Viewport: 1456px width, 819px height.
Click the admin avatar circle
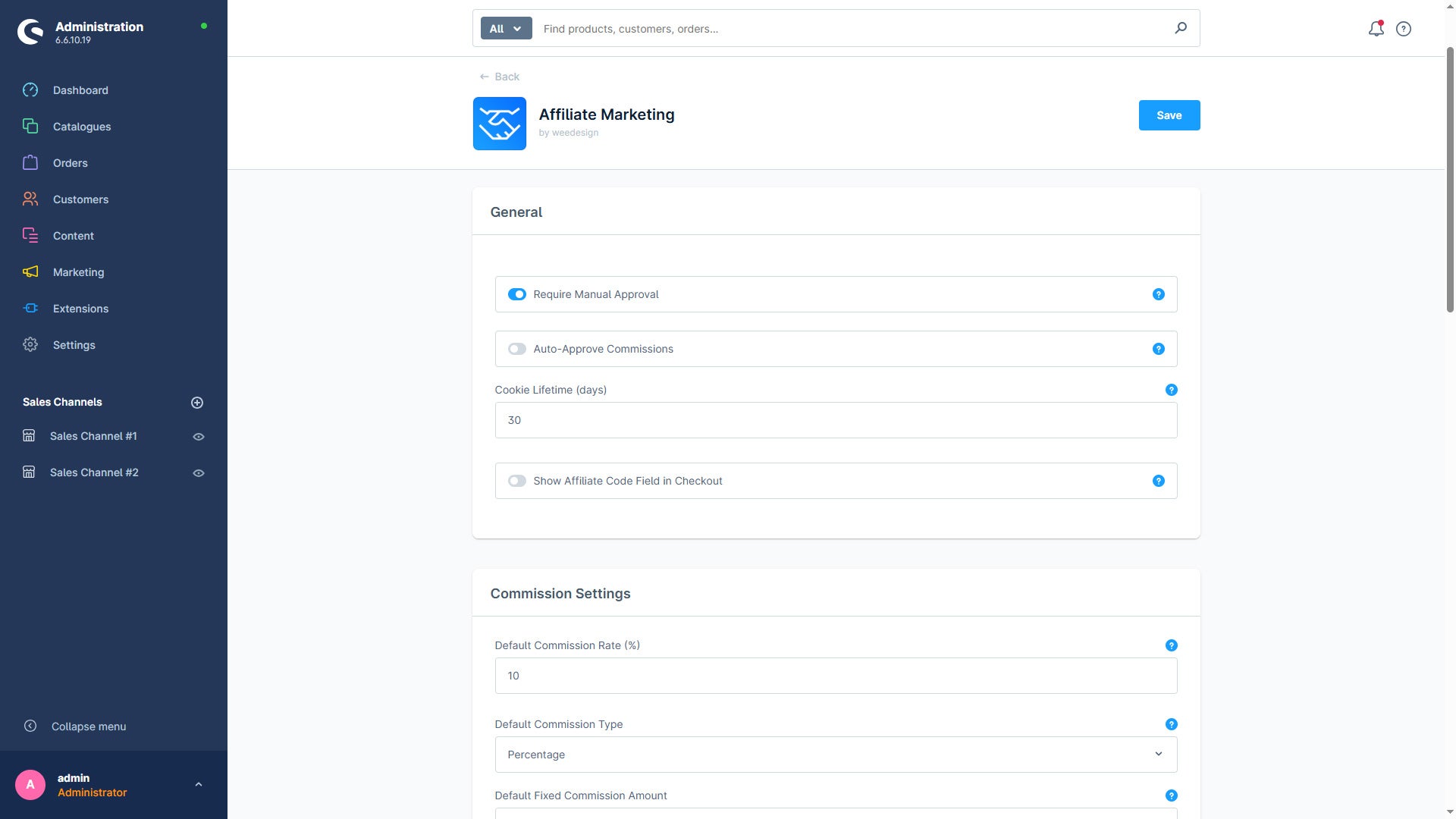point(30,785)
